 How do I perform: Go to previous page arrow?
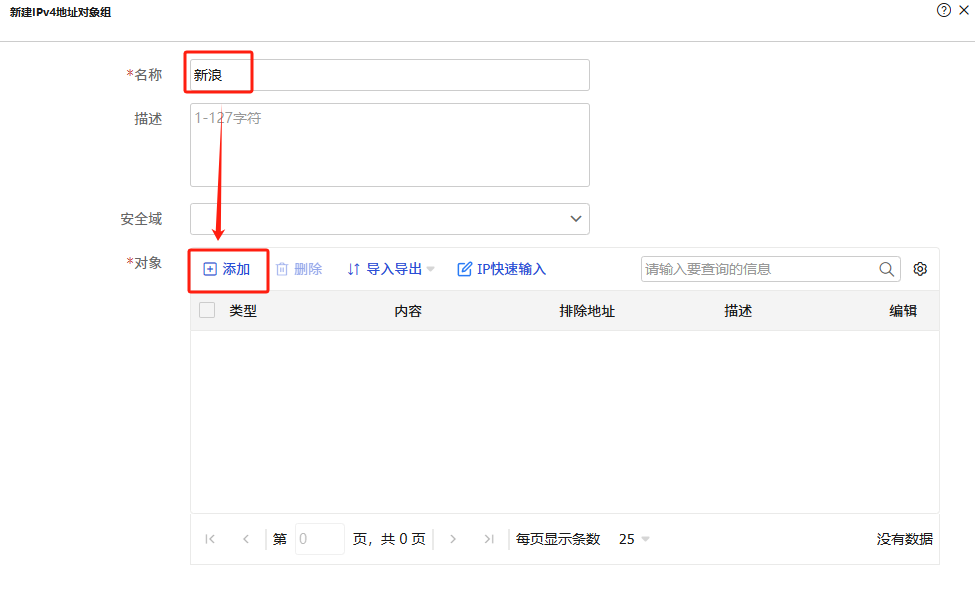pos(246,539)
